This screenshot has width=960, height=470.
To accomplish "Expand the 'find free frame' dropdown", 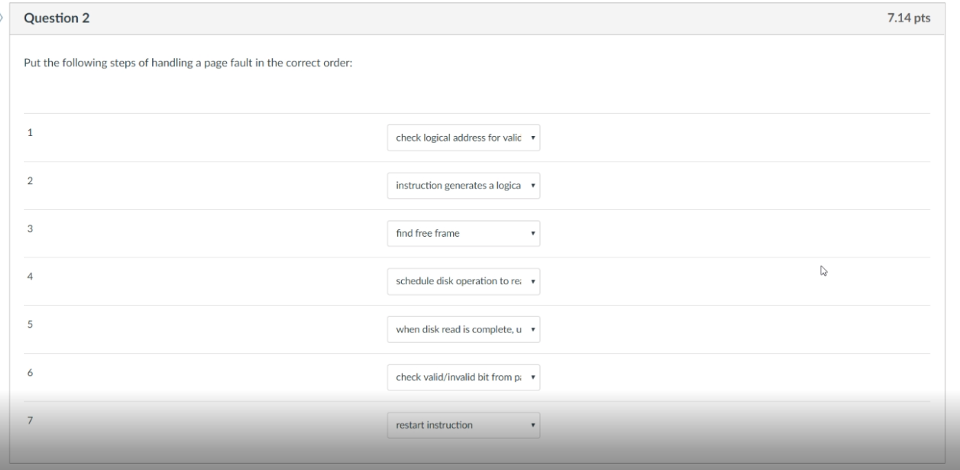I will pos(463,234).
